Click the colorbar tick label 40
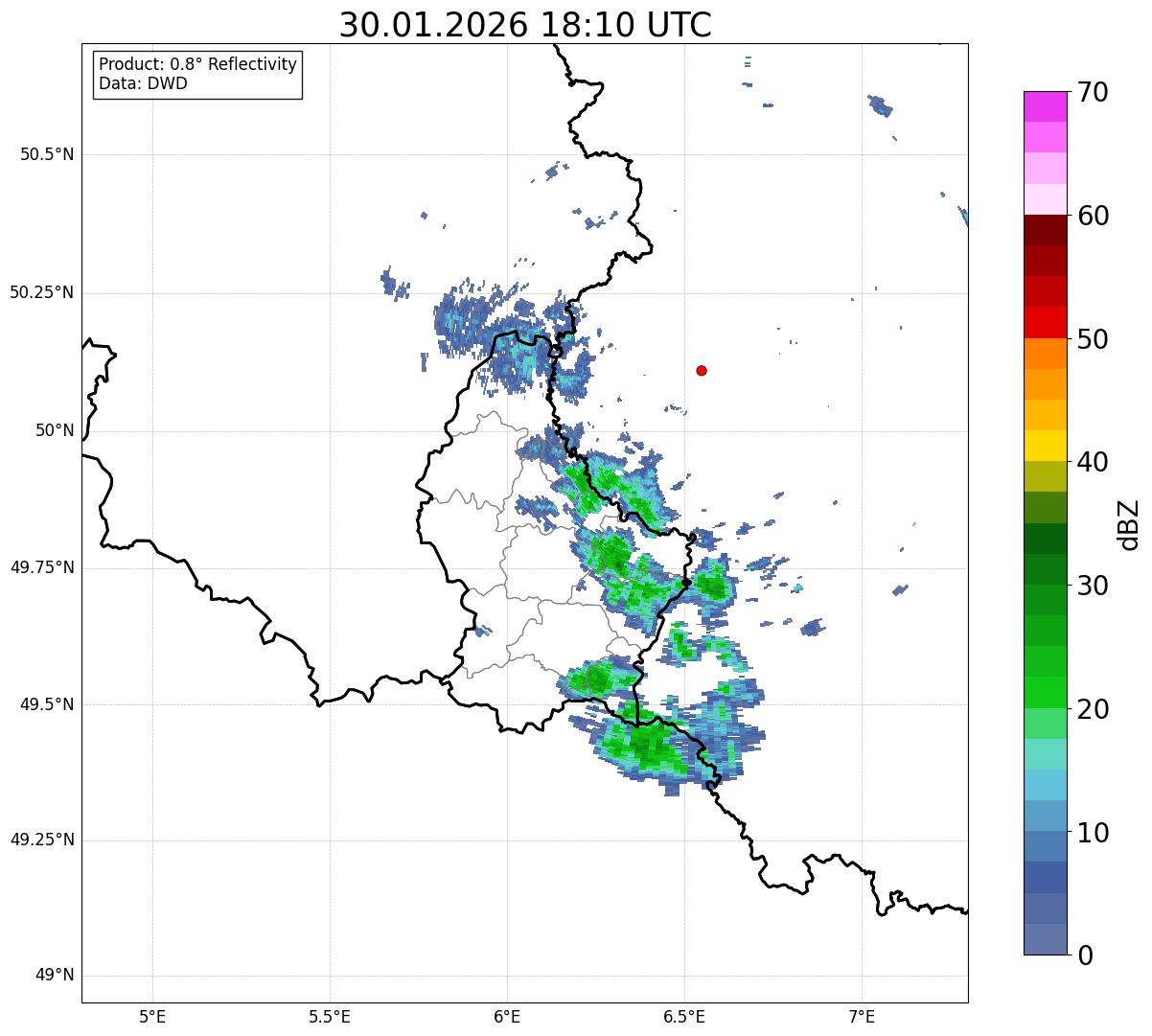This screenshot has height=1036, width=1152. tap(1093, 462)
